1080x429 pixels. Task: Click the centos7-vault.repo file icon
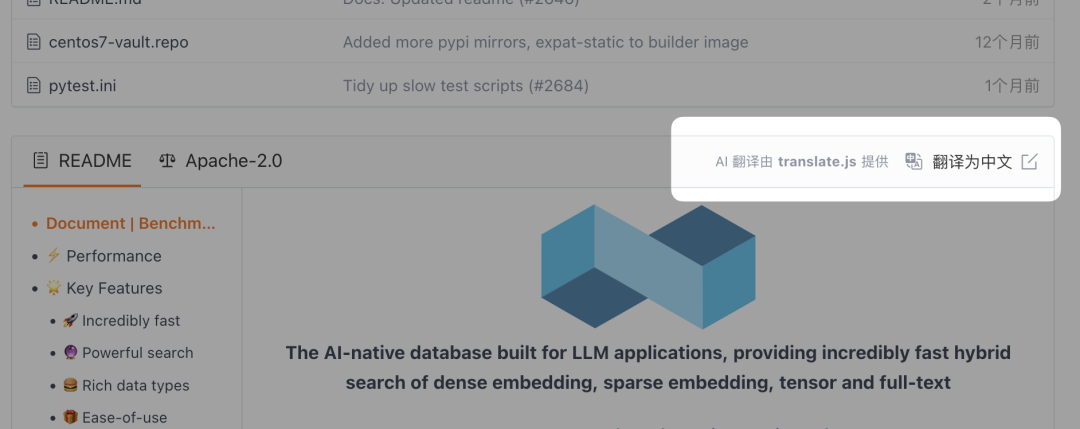coord(33,42)
